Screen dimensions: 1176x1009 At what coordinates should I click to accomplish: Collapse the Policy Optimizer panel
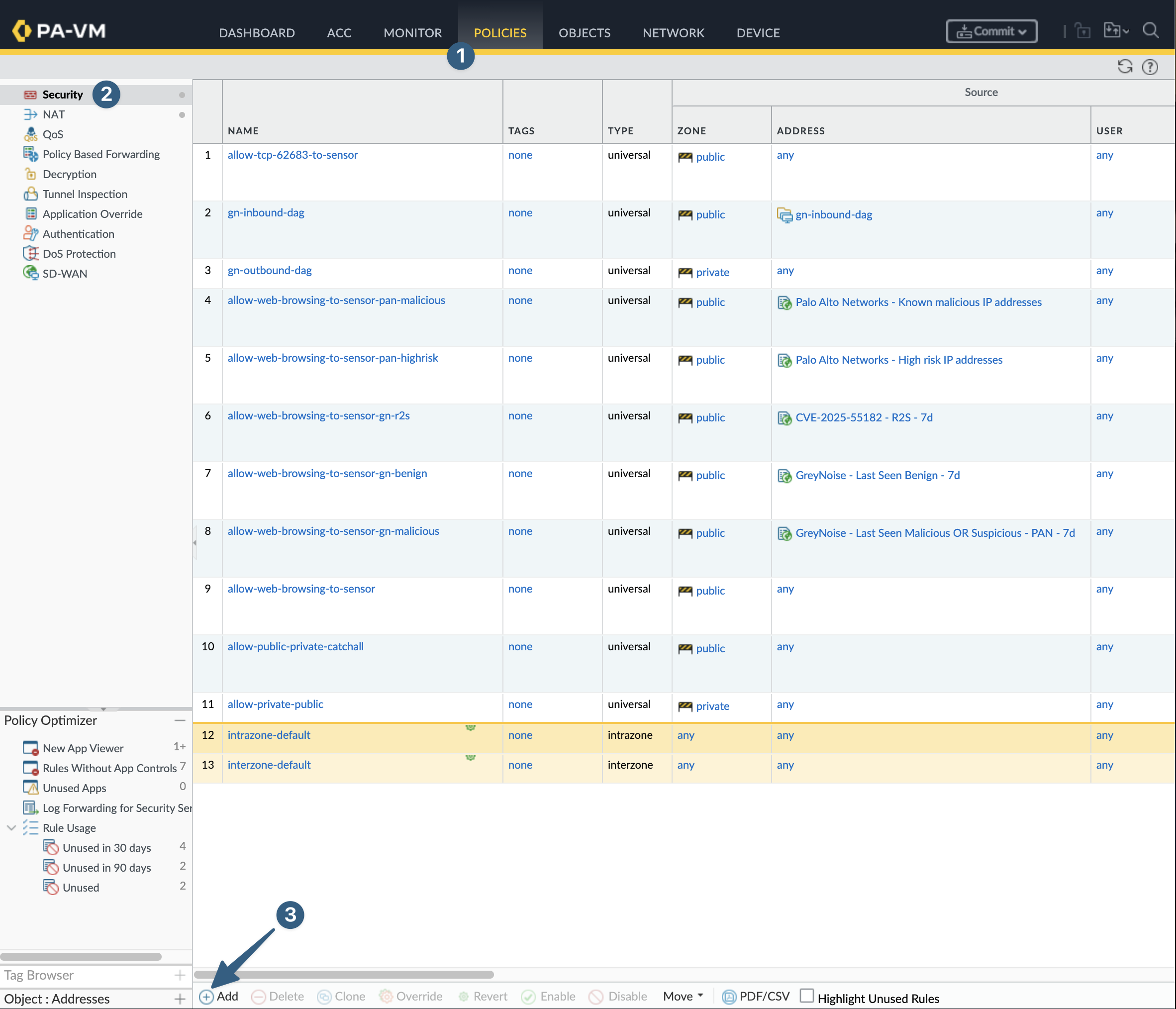pos(180,720)
